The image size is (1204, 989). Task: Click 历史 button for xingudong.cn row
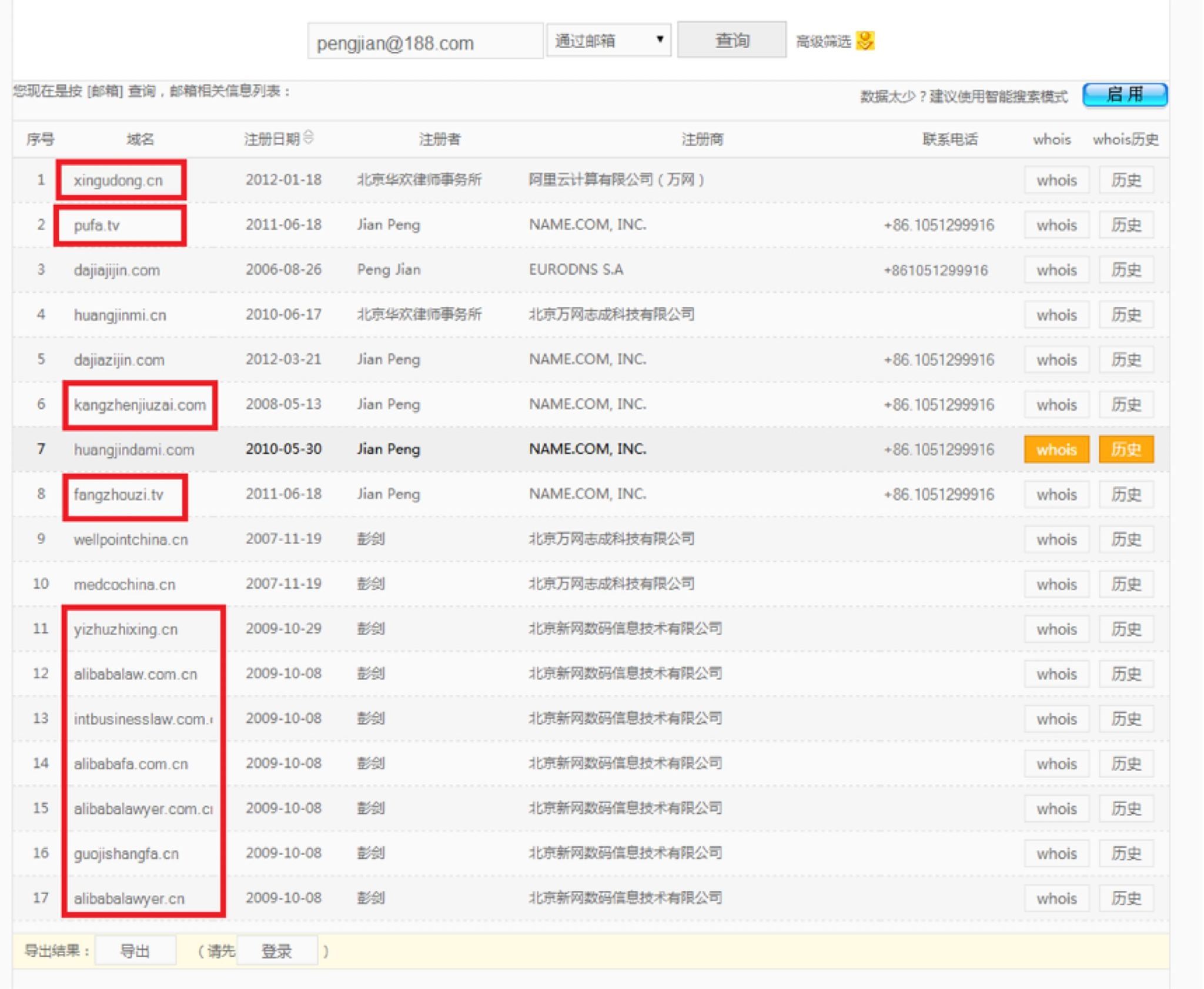1126,180
